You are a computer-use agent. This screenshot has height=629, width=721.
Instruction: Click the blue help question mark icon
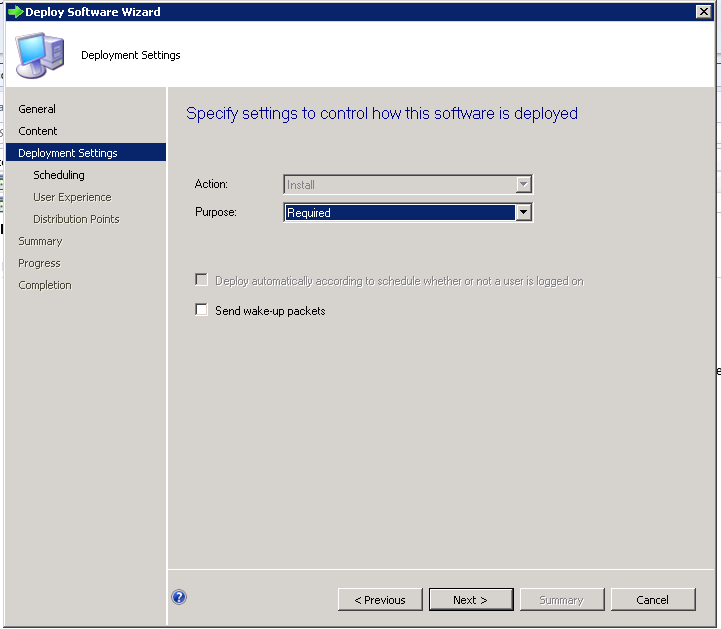(179, 597)
